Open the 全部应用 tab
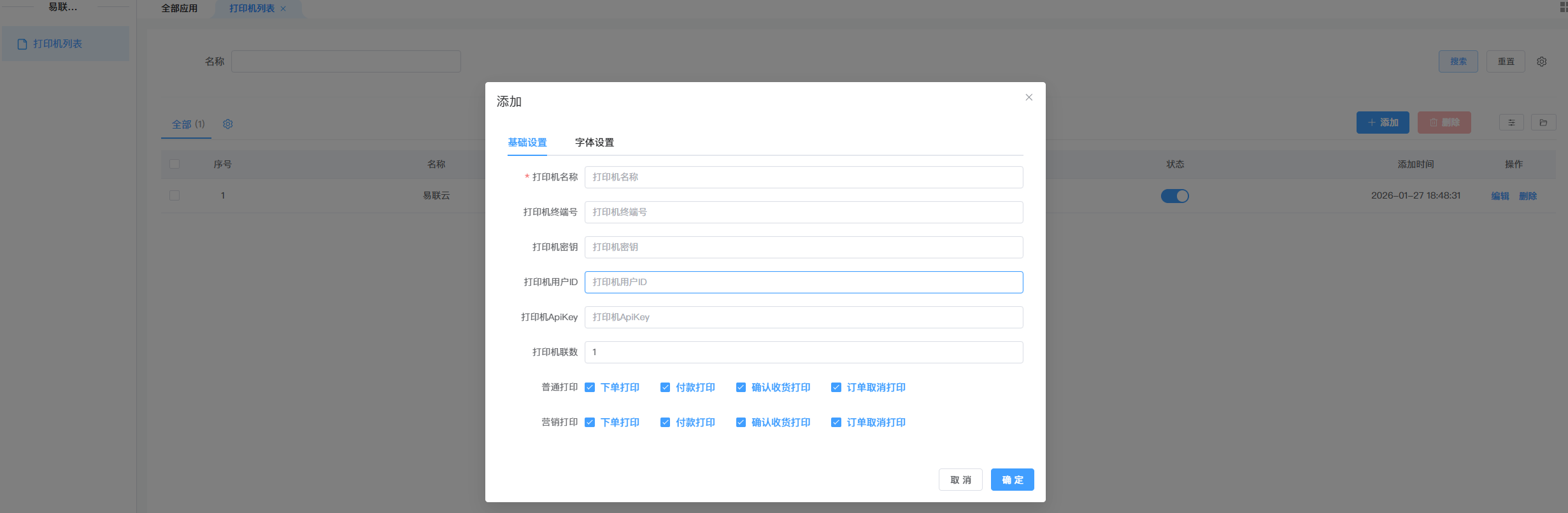1568x513 pixels. point(180,8)
